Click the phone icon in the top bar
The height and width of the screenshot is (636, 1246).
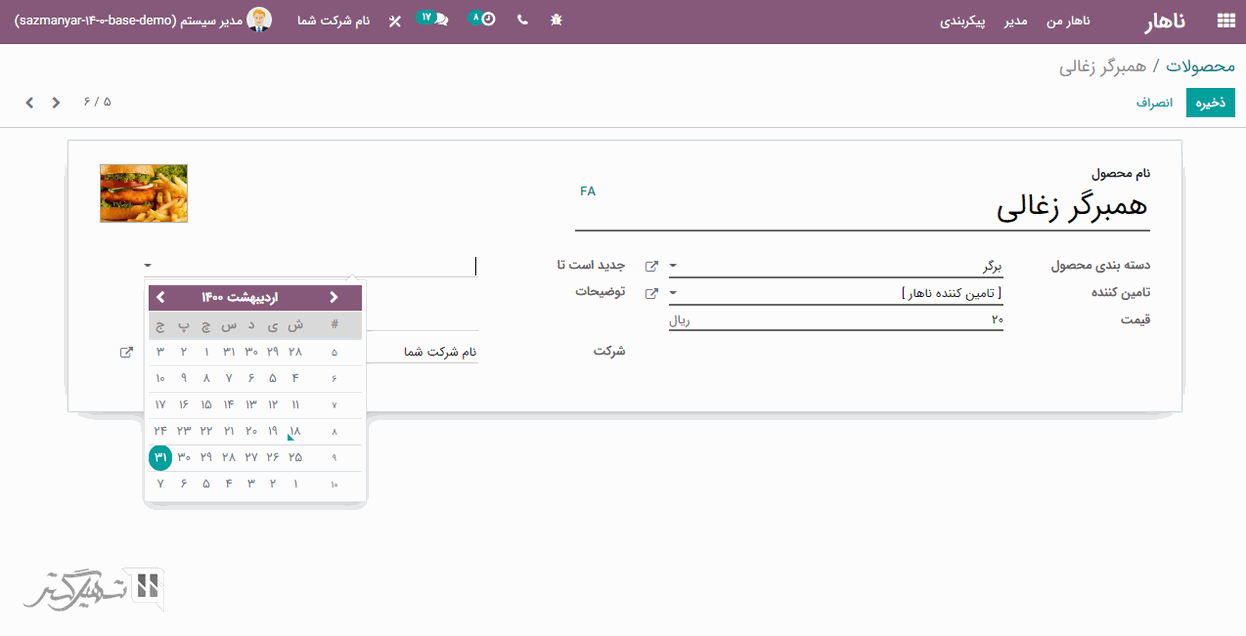tap(522, 20)
